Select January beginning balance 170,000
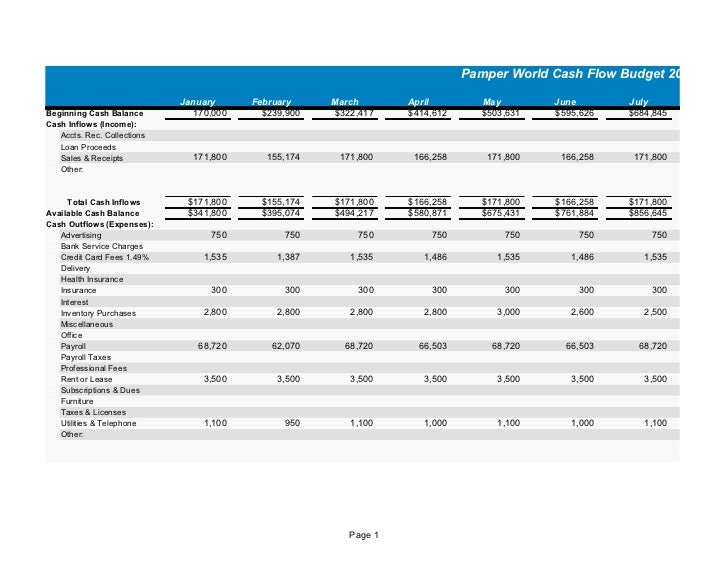 click(210, 113)
